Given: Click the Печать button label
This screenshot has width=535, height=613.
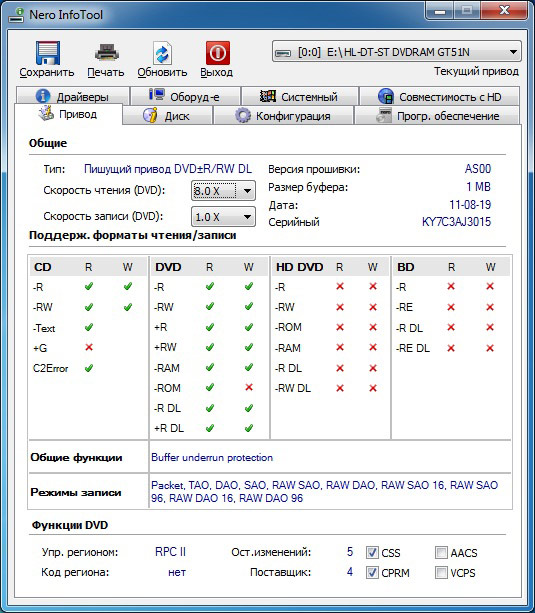Looking at the screenshot, I should point(106,73).
